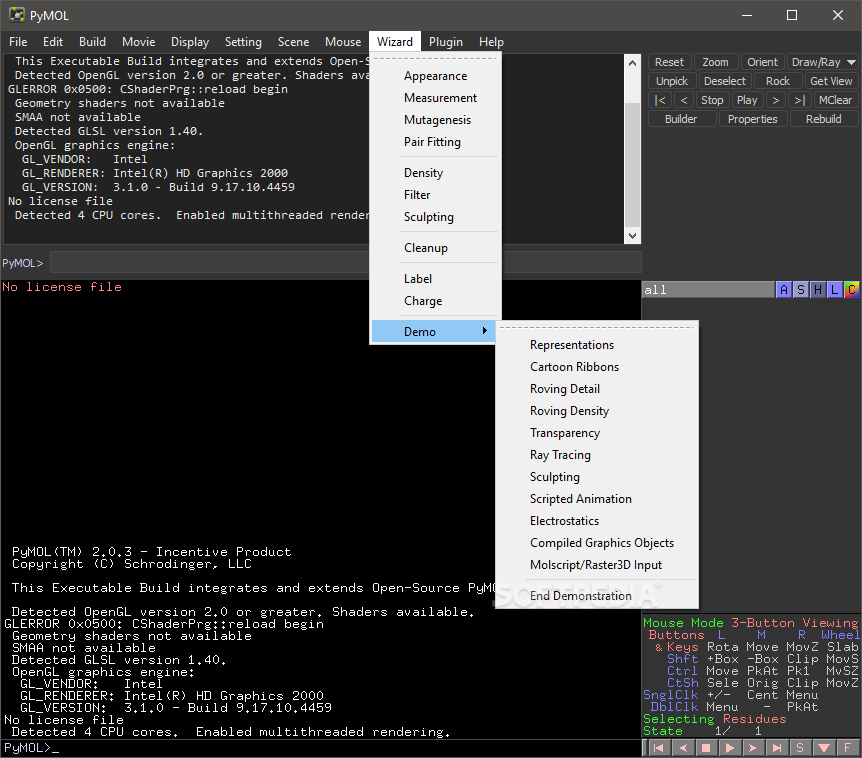Select Appearance in the Wizard menu
This screenshot has width=862, height=758.
click(435, 76)
